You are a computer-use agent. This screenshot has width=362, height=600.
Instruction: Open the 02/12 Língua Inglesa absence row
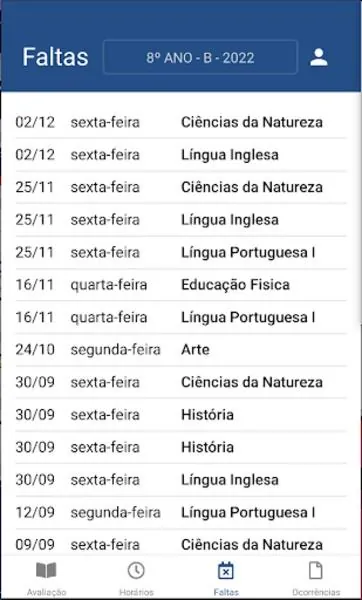coord(181,155)
